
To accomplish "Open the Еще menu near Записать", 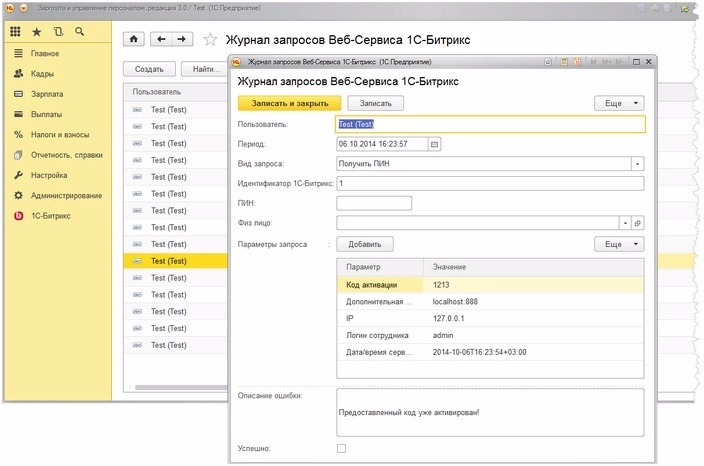I will pos(619,103).
